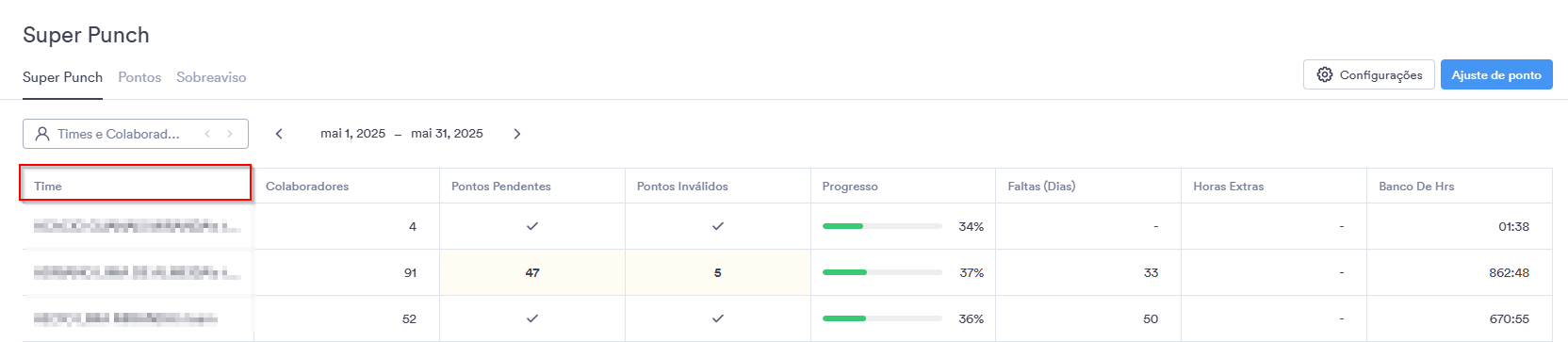Screen dimensions: 1568x342
Task: Click Pontos Pendentes checkmark in first row
Action: 532,226
